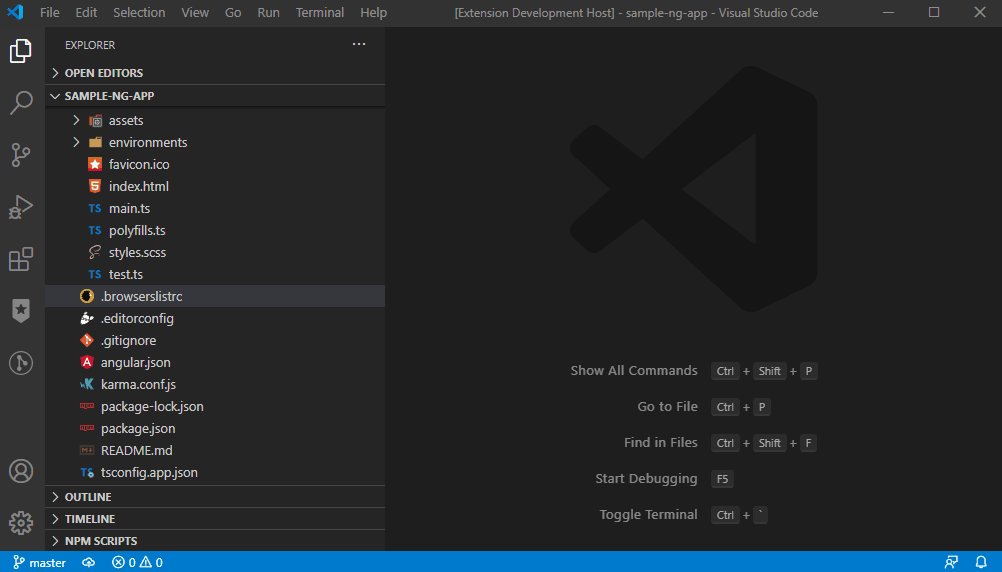Open the Help menu
Image resolution: width=1002 pixels, height=572 pixels.
click(373, 13)
